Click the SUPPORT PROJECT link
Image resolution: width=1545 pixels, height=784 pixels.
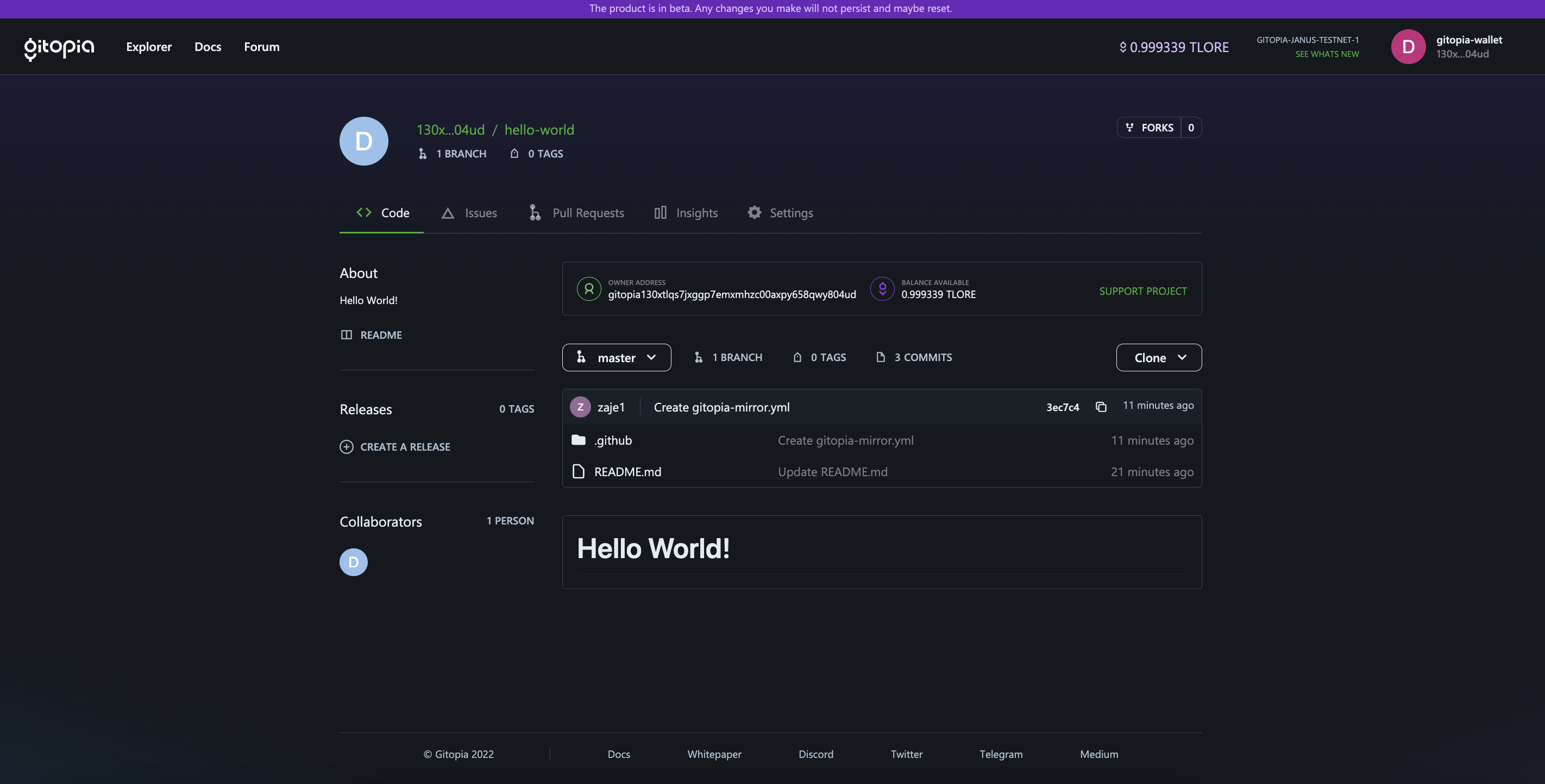click(x=1142, y=292)
